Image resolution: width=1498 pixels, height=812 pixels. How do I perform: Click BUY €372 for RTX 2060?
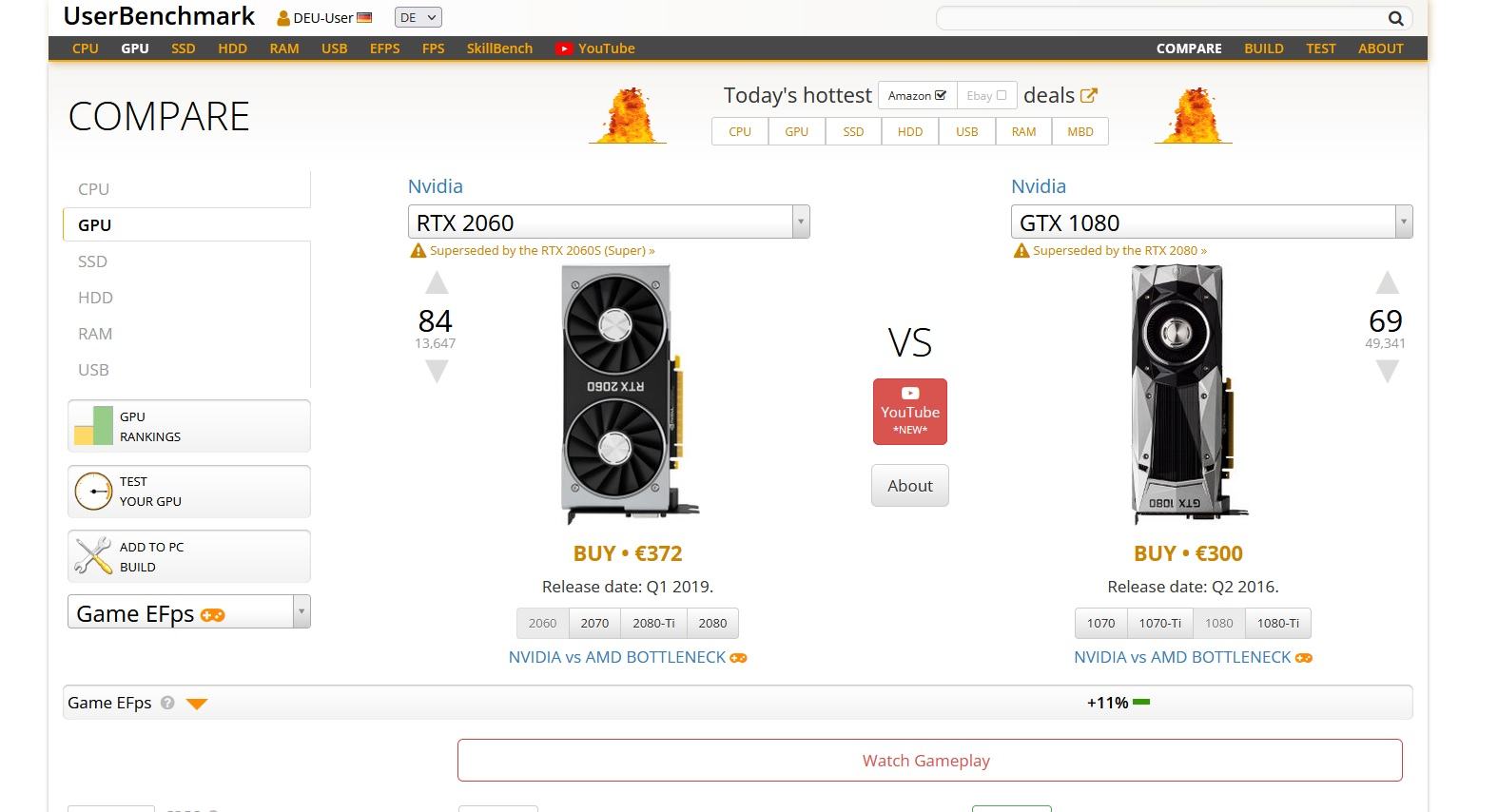pos(628,553)
